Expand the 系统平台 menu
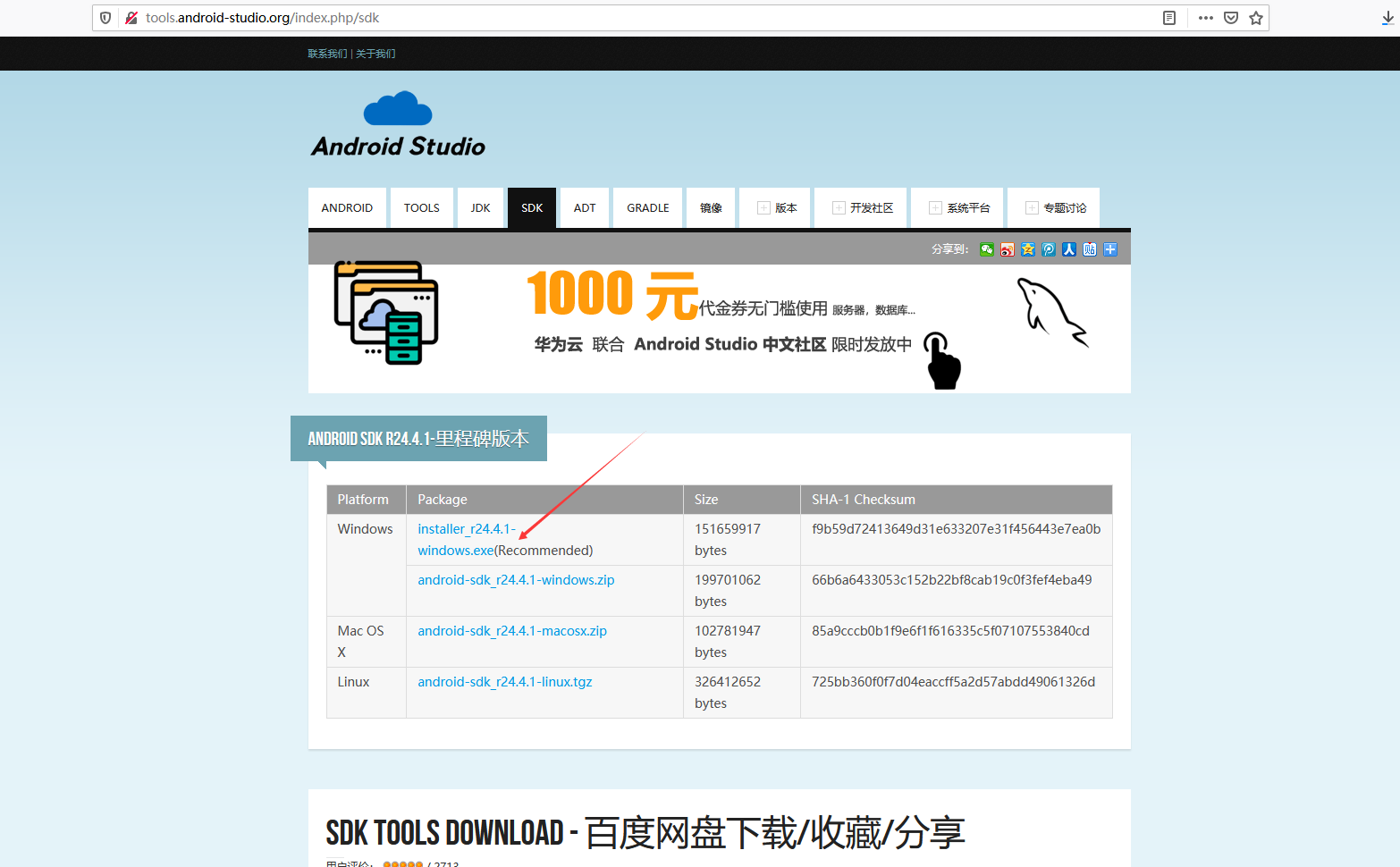 (x=958, y=207)
